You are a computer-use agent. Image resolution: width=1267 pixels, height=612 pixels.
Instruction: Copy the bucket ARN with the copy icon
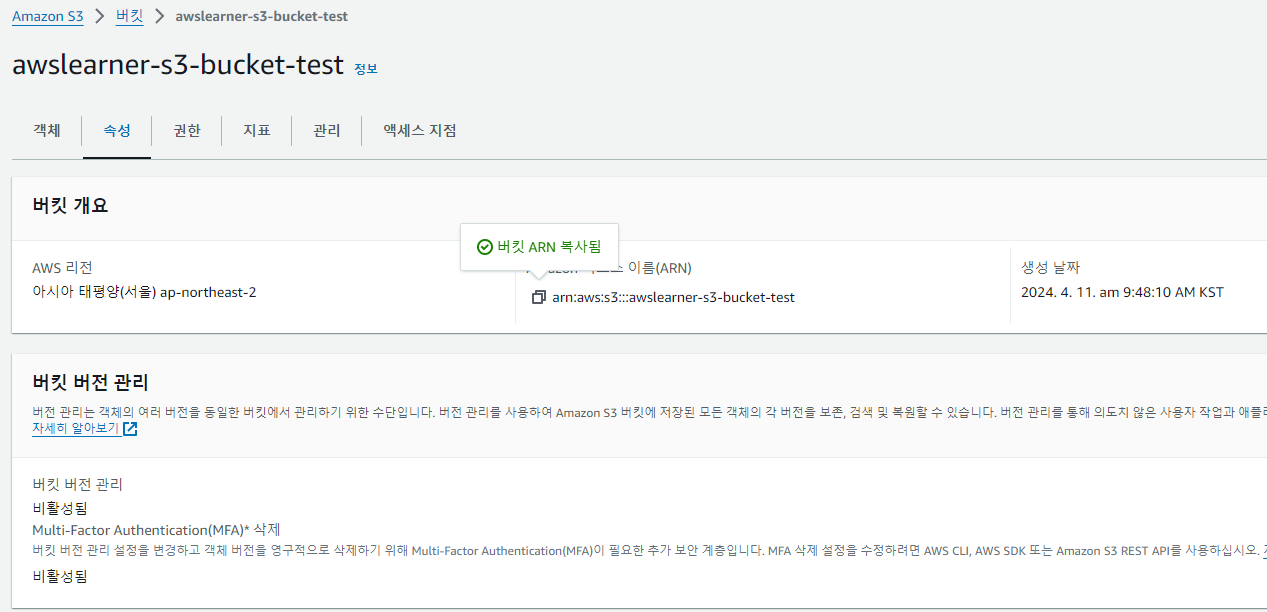tap(538, 297)
